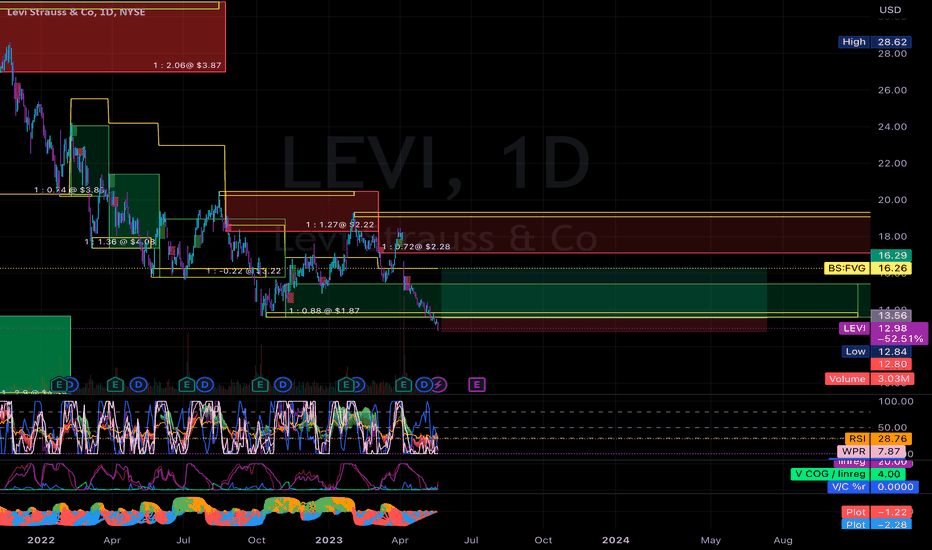Open the dividend D marker in May 2023
The width and height of the screenshot is (932, 550).
pyautogui.click(x=423, y=385)
